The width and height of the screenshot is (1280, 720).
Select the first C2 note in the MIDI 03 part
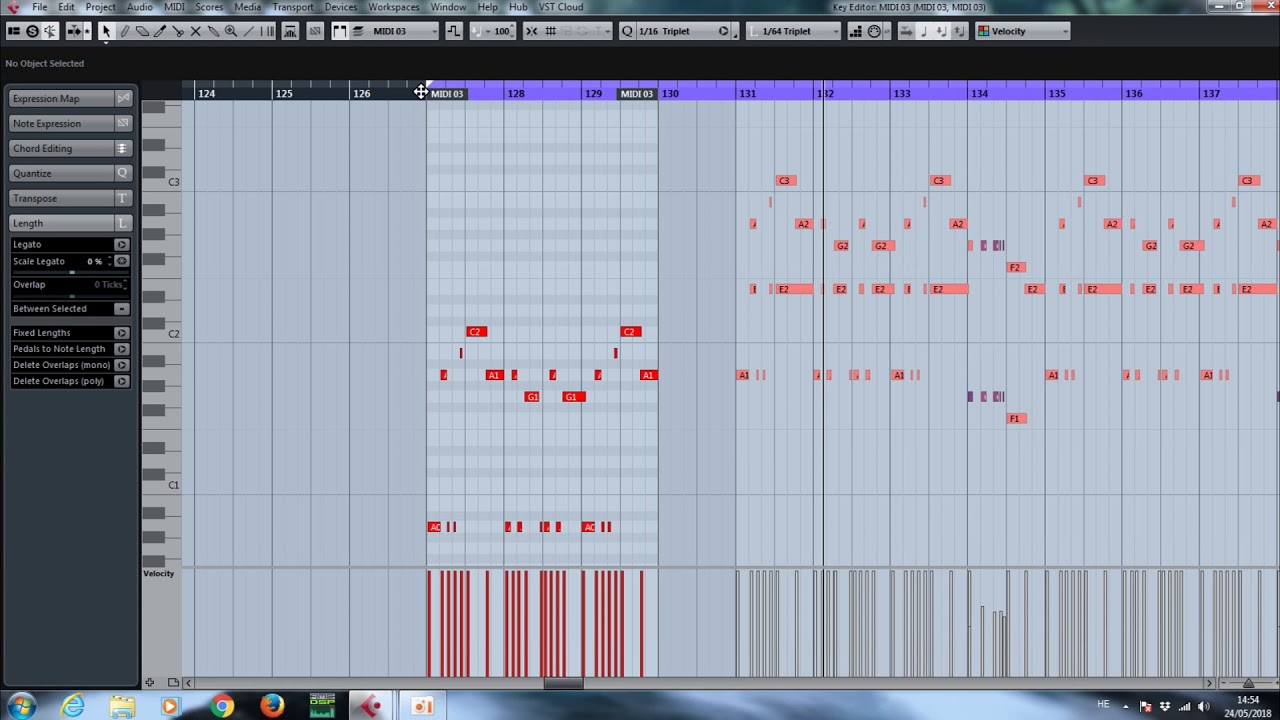tap(476, 332)
